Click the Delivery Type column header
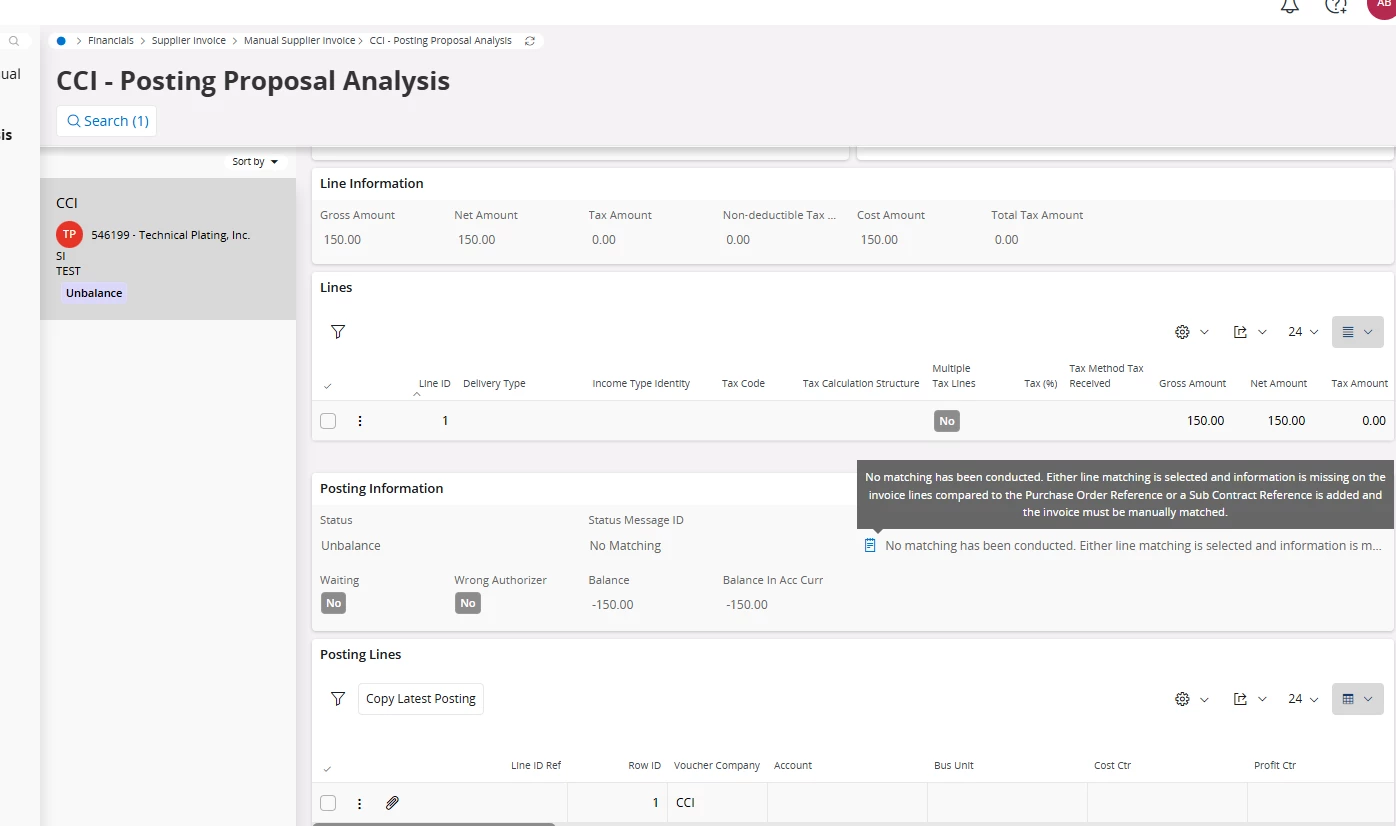 click(494, 384)
